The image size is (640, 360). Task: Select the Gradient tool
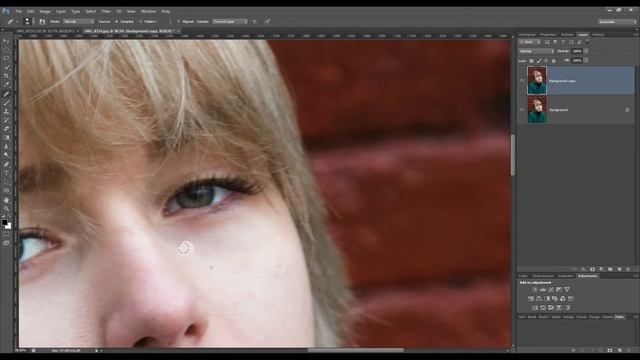tap(6, 138)
